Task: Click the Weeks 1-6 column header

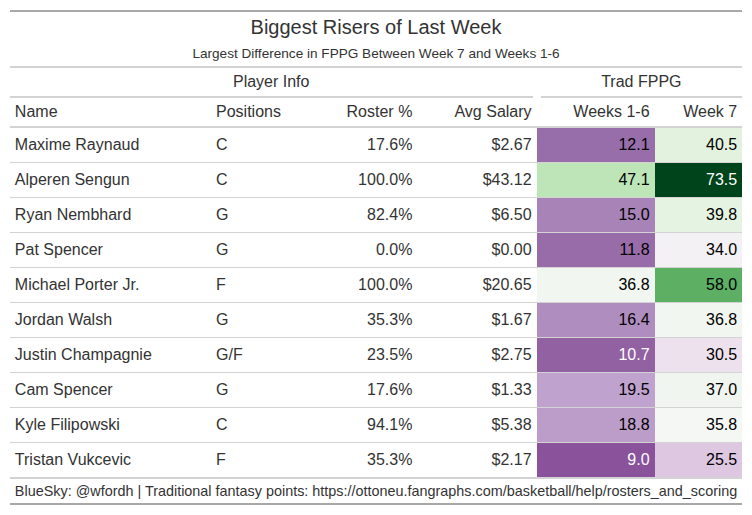Action: tap(611, 111)
